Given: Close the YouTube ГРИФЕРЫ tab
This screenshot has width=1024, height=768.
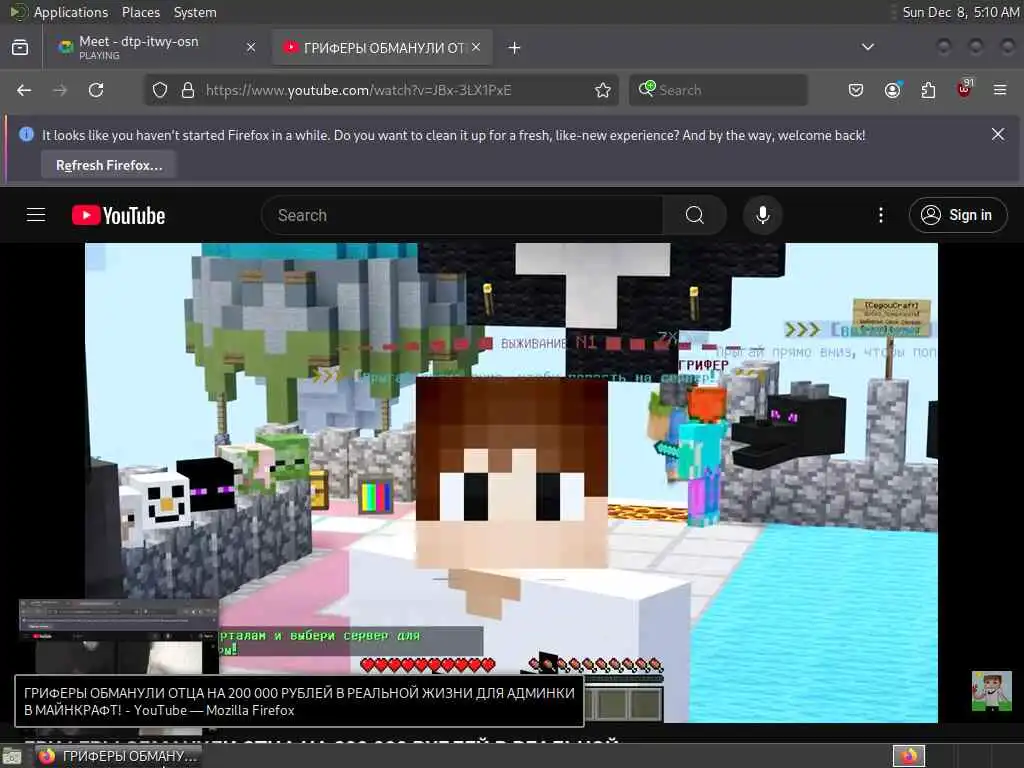Looking at the screenshot, I should pyautogui.click(x=476, y=47).
